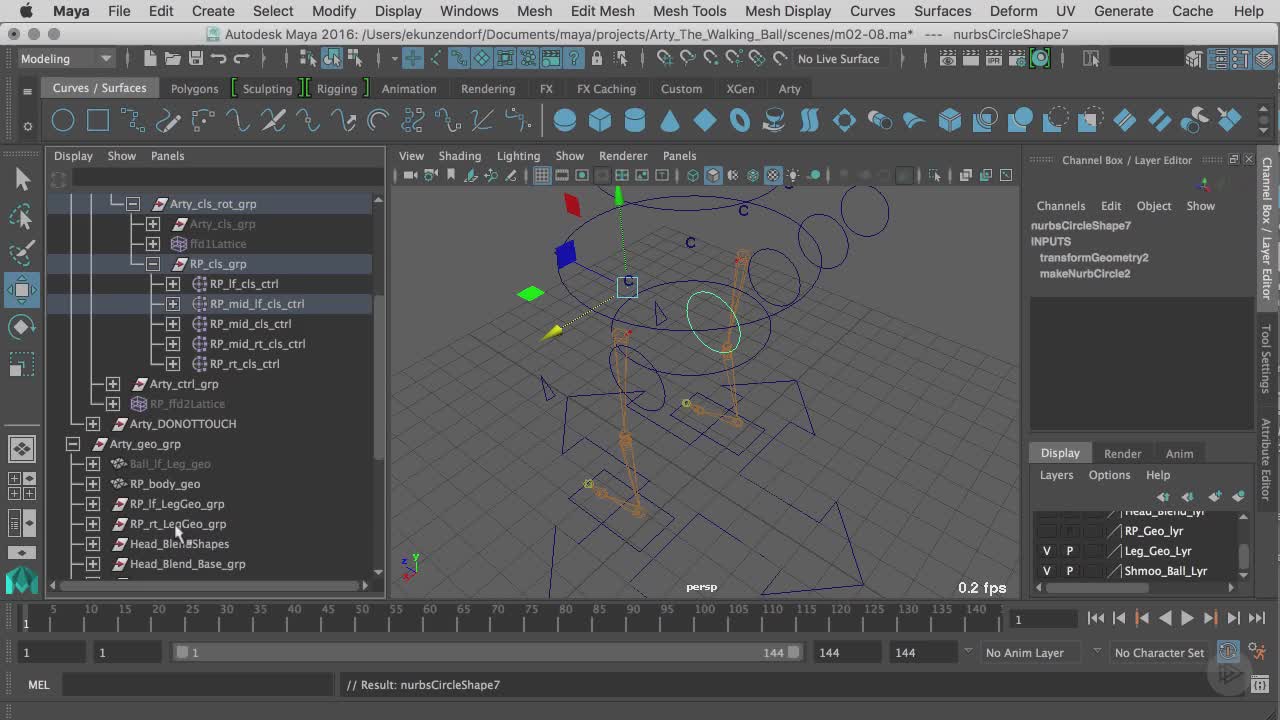
Task: Toggle empty visibility box for RP_Geo_lyr
Action: pos(1047,531)
